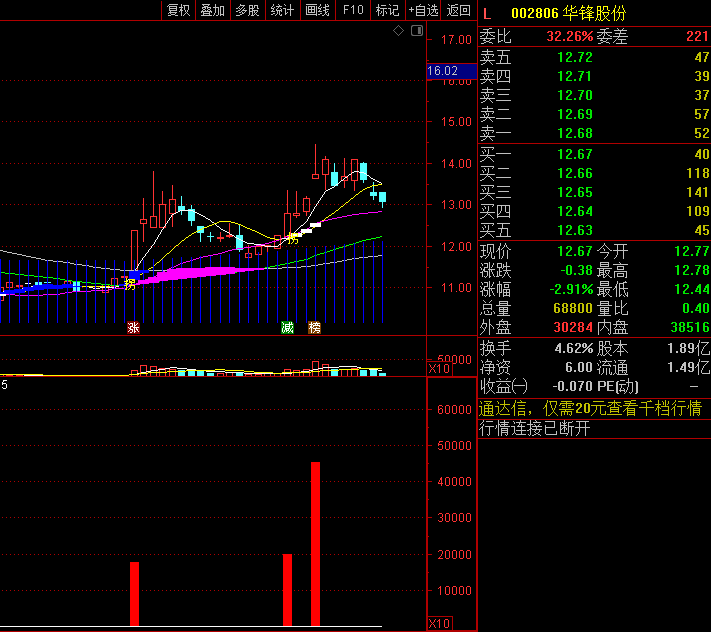
Task: Click 涨幅 value -2.91%
Action: (x=571, y=290)
